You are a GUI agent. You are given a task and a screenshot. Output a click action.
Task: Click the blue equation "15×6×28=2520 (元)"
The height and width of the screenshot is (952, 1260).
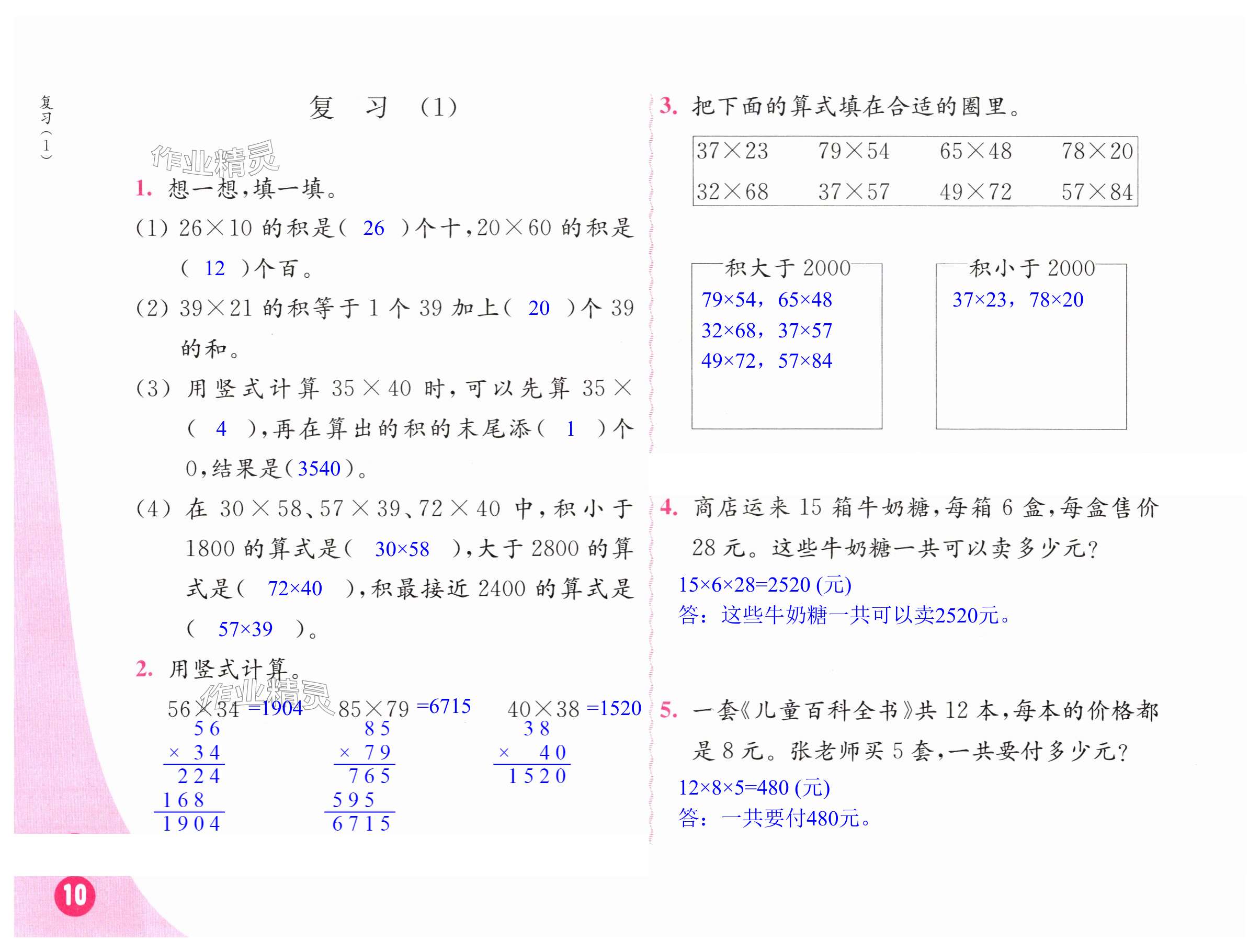(x=765, y=584)
